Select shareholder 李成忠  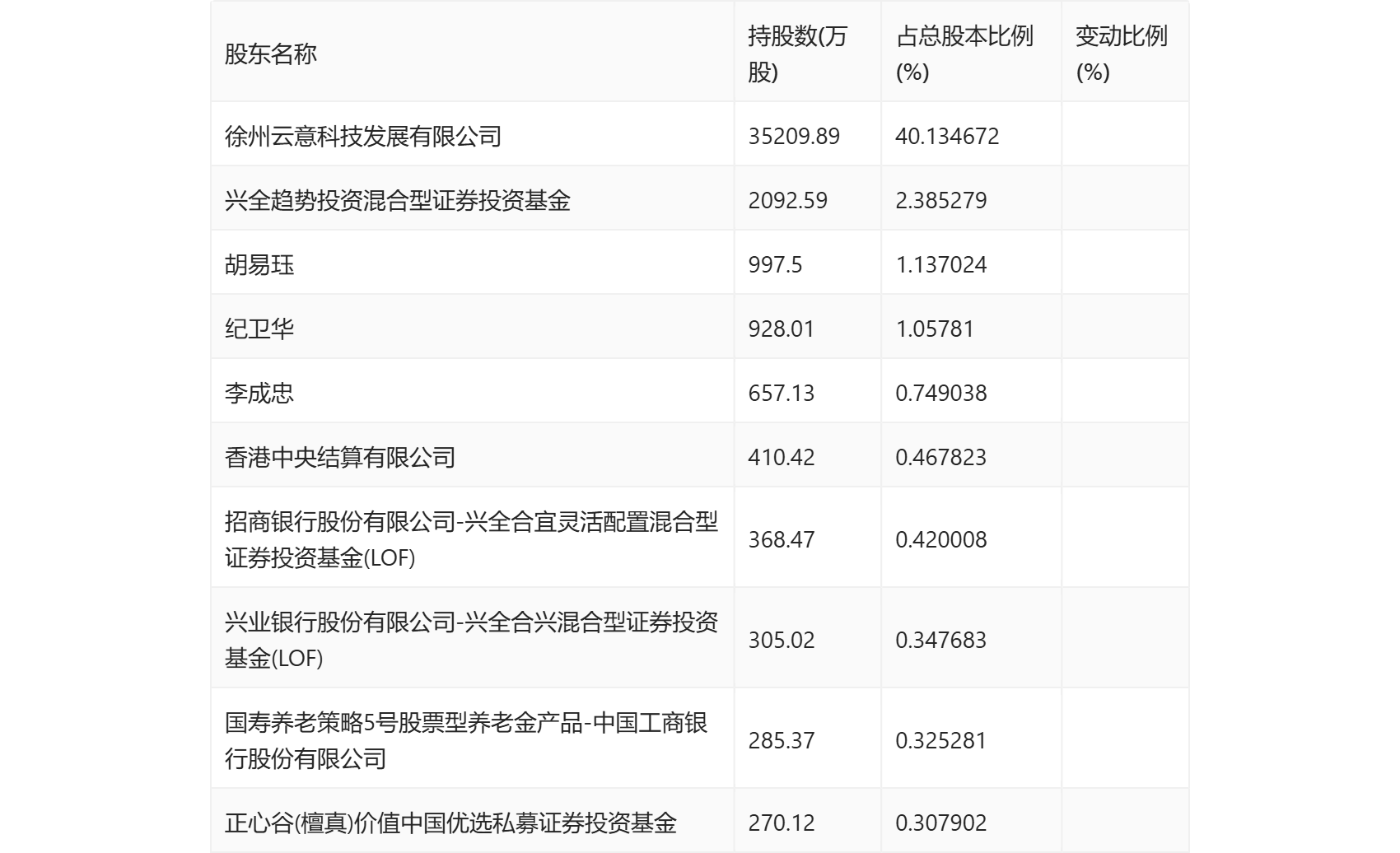(259, 393)
